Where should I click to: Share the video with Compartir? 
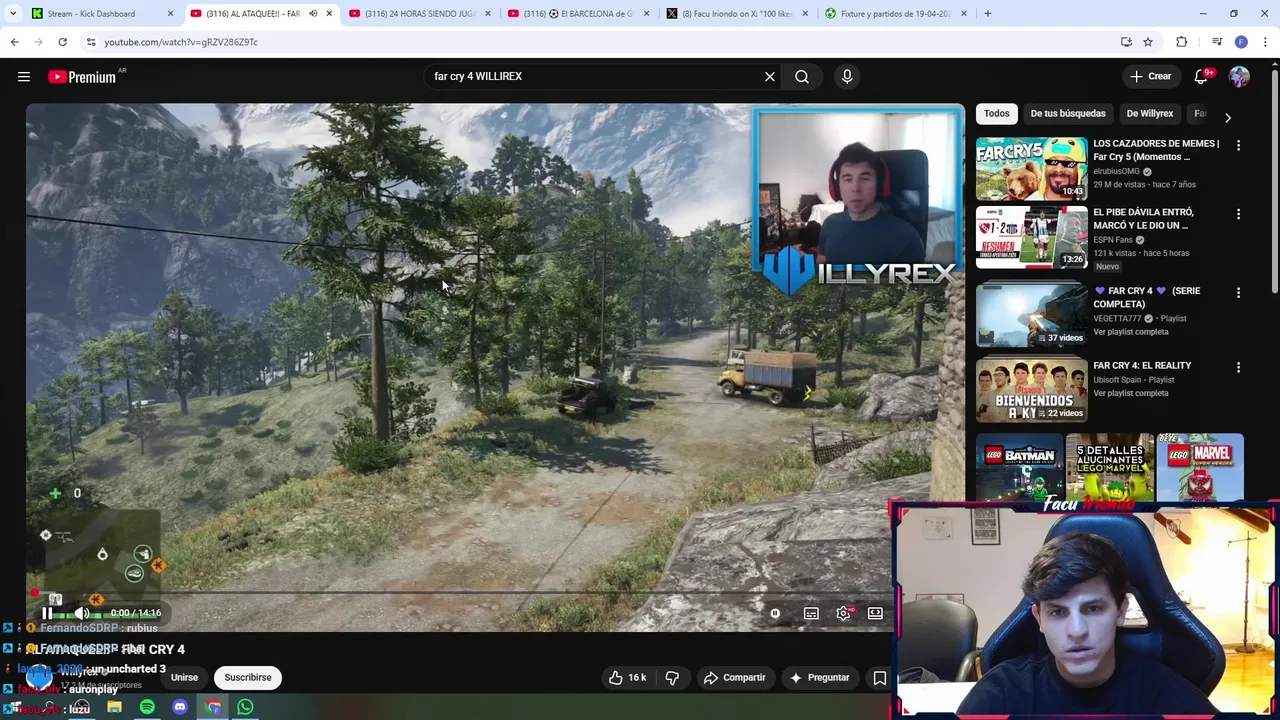[x=734, y=678]
